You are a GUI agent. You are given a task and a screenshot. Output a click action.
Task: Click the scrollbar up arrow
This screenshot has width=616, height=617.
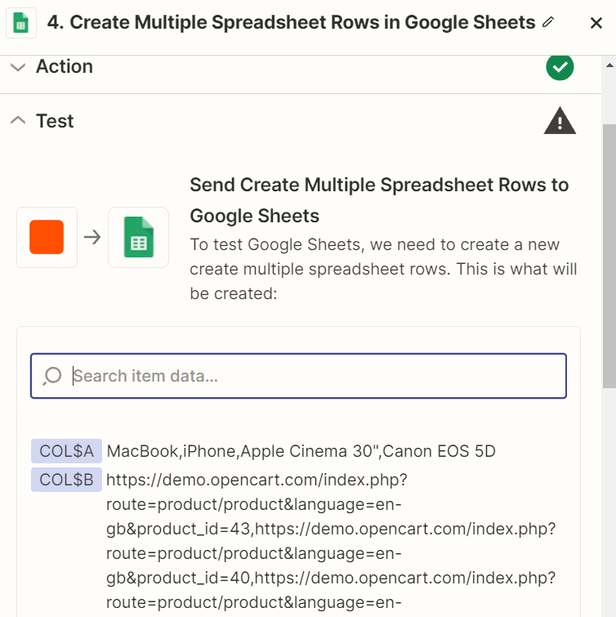(x=609, y=65)
